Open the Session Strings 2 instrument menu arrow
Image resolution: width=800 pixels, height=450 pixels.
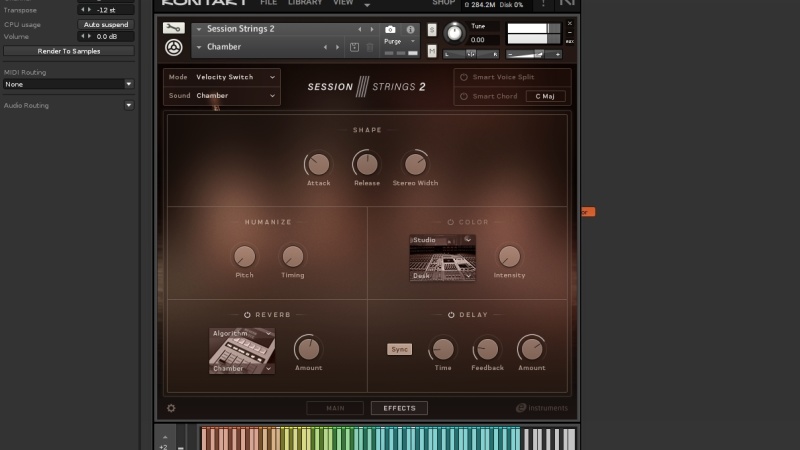(199, 30)
